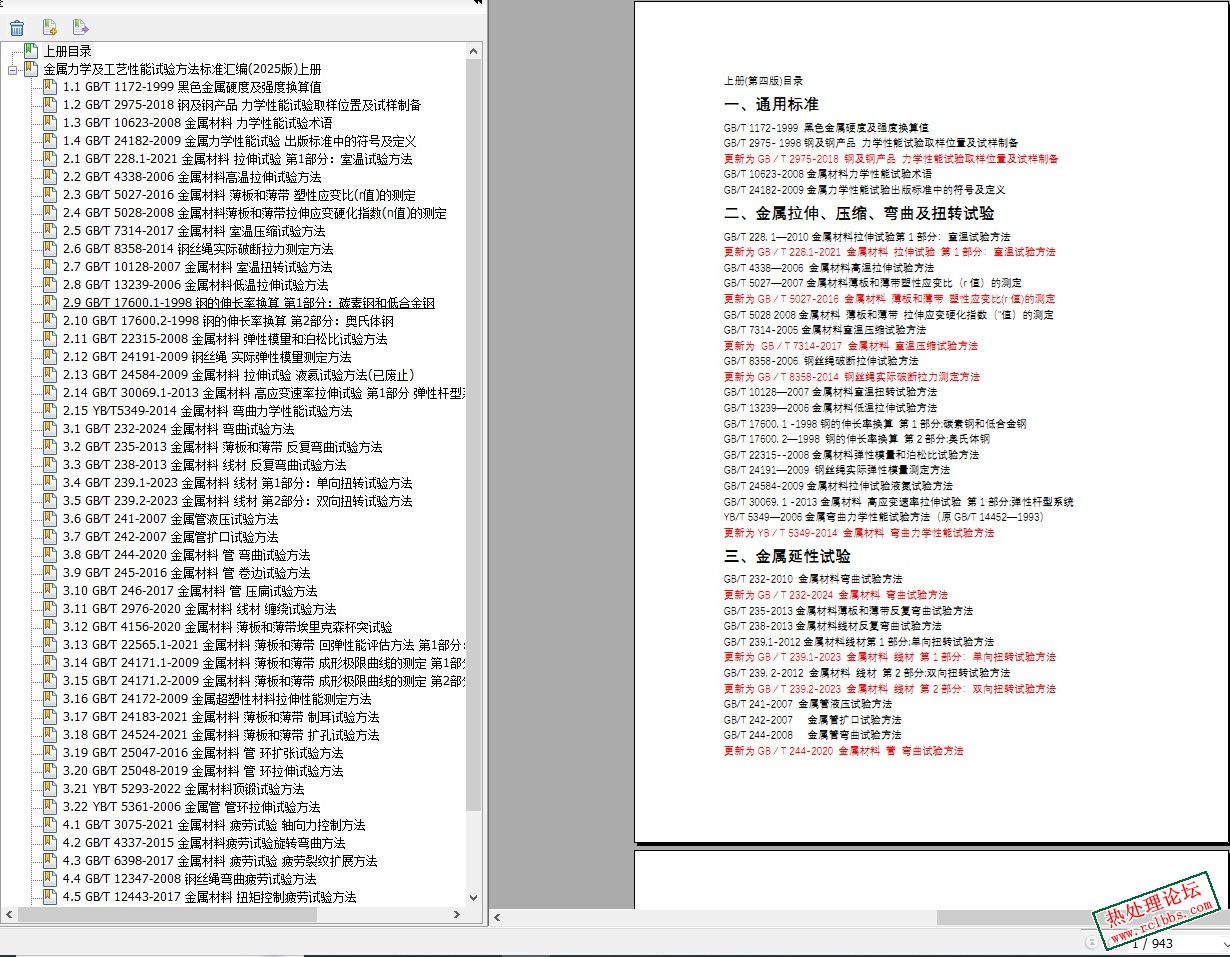Open bookmark 2.1 GB/T 228.1-2021 拉伸试验
The width and height of the screenshot is (1230, 957).
click(x=237, y=159)
